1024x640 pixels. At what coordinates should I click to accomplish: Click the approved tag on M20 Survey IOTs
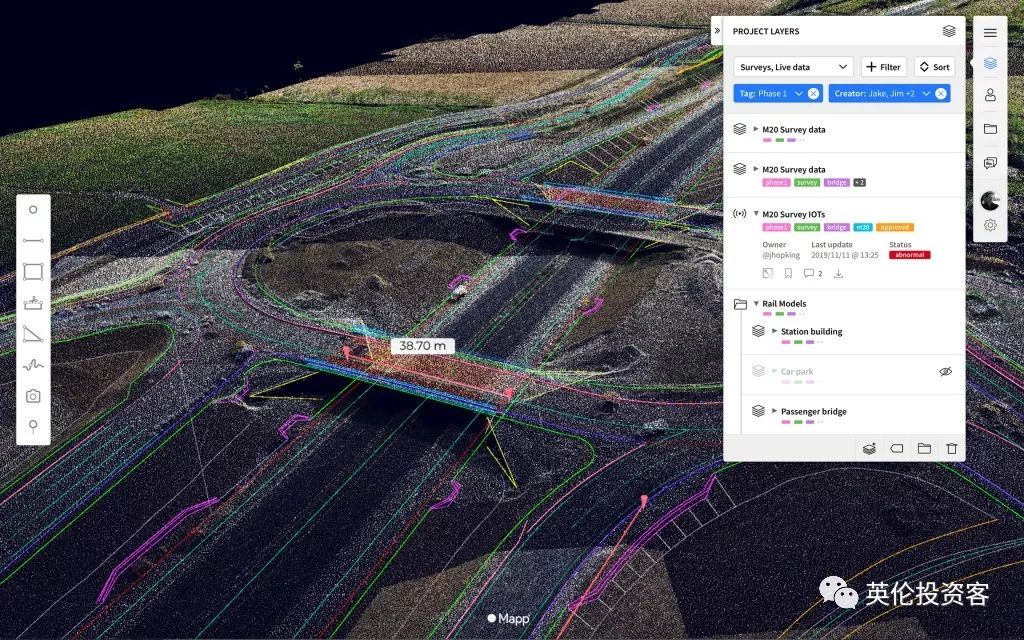pyautogui.click(x=895, y=227)
